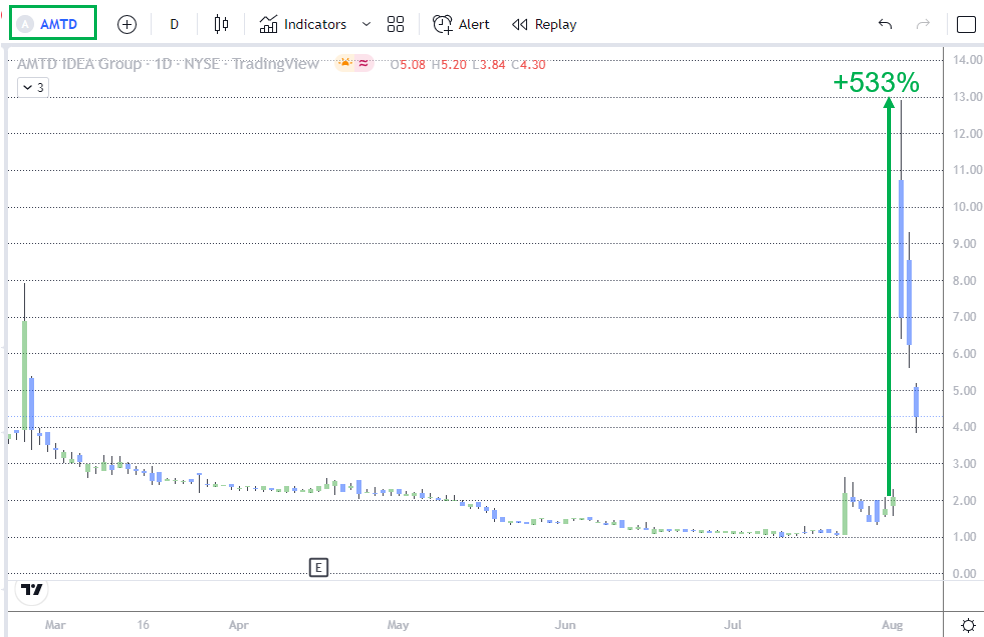Click the 5.00 price axis label
This screenshot has height=637, width=984.
tap(965, 390)
